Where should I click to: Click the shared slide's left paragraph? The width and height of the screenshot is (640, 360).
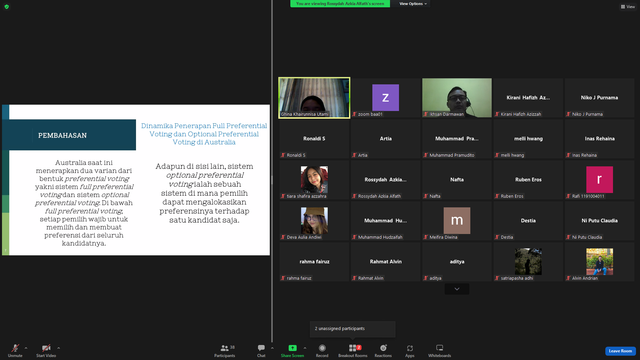pyautogui.click(x=84, y=203)
